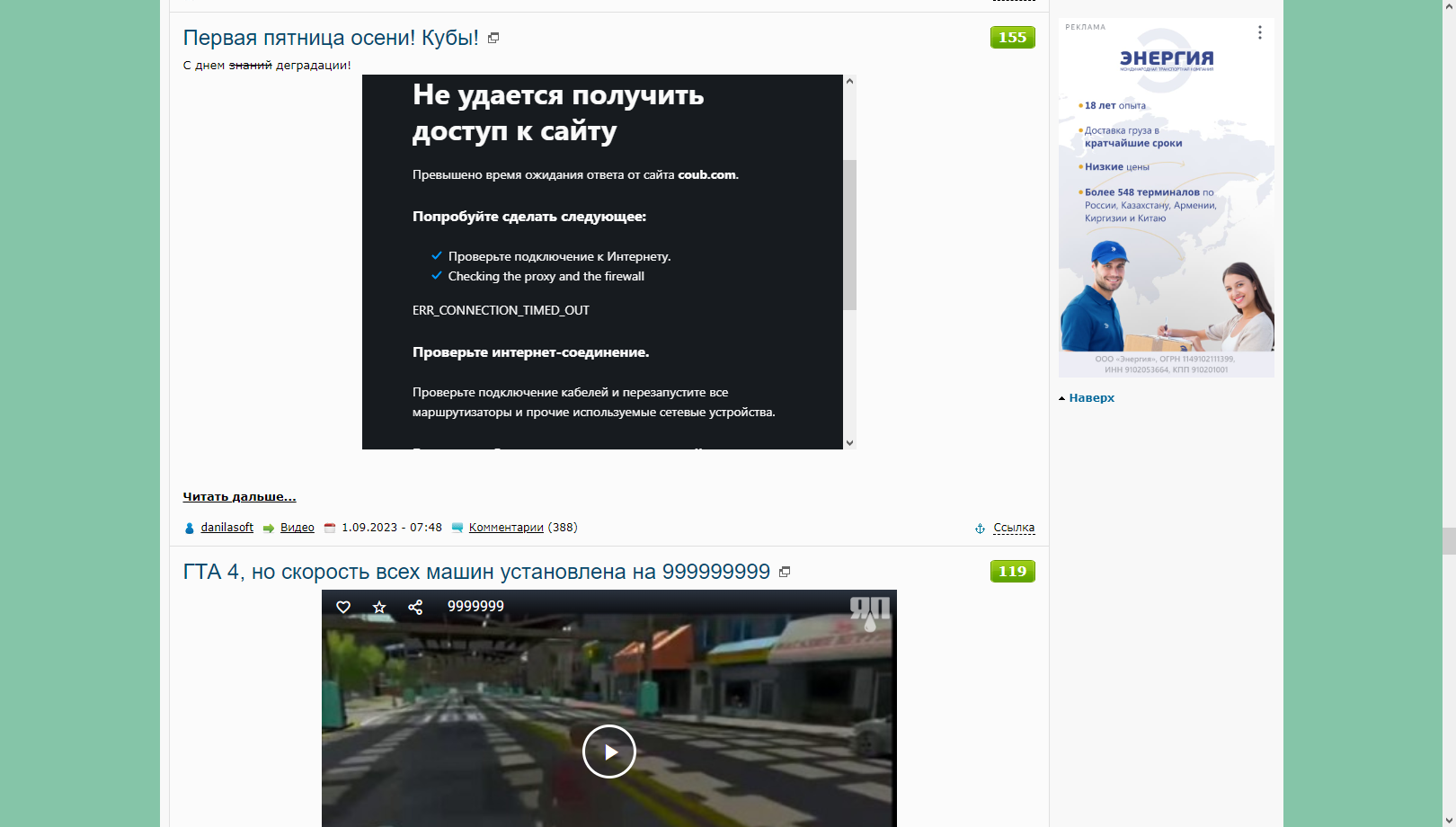Click the green arrow icon beside Видео

coord(269,528)
